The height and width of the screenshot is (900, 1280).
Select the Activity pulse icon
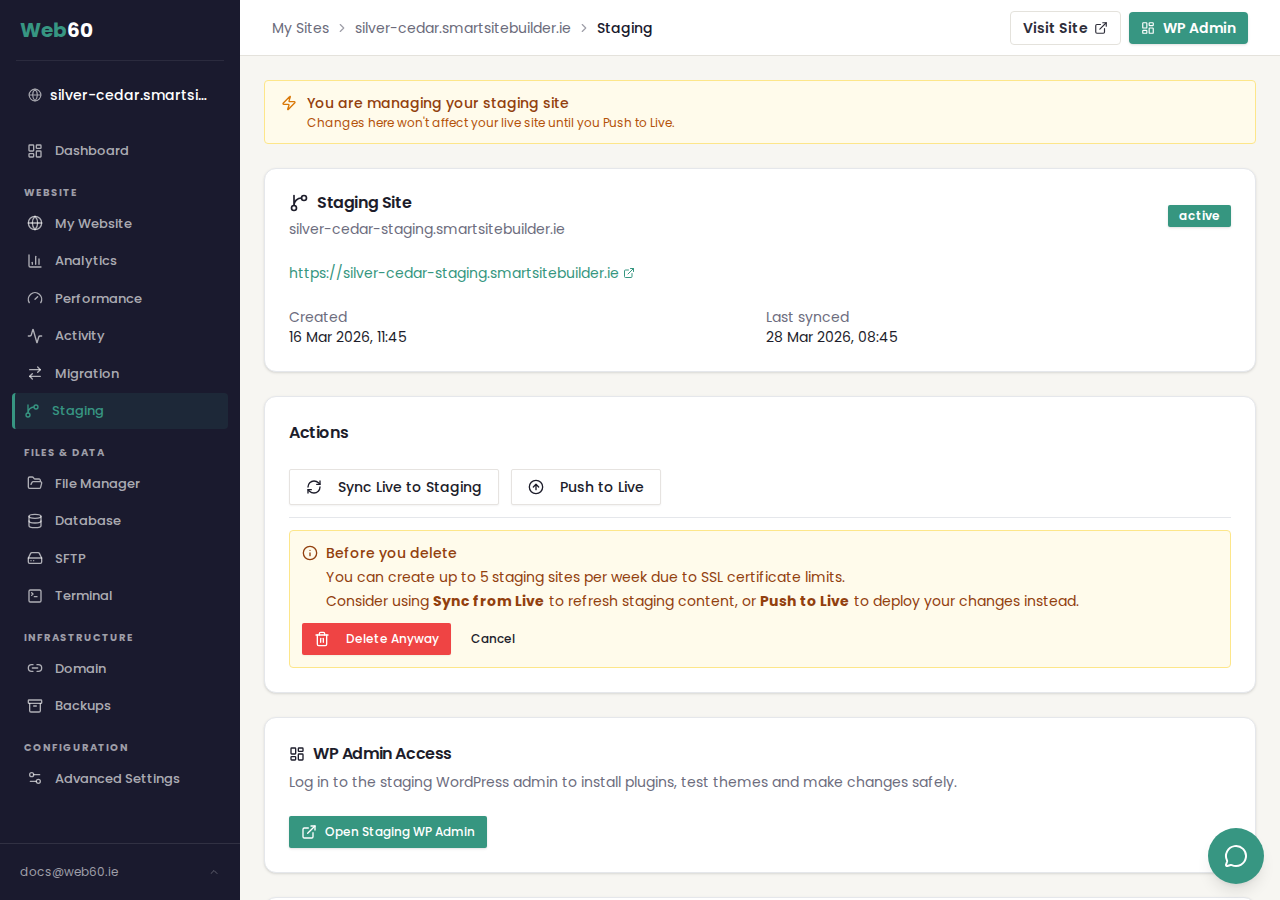click(x=34, y=335)
